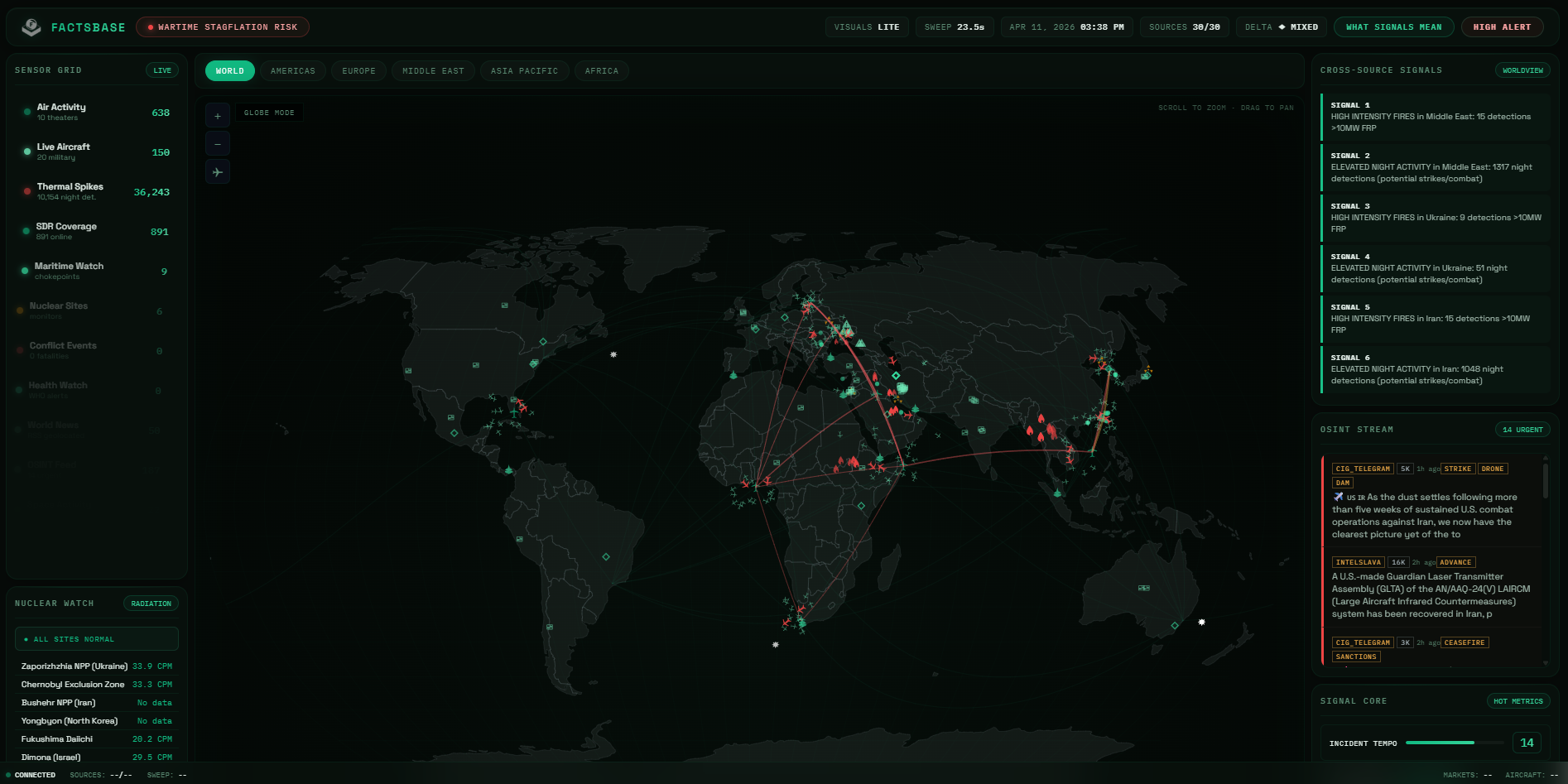Click the OSINT Stream scrollbar

(x=1545, y=482)
